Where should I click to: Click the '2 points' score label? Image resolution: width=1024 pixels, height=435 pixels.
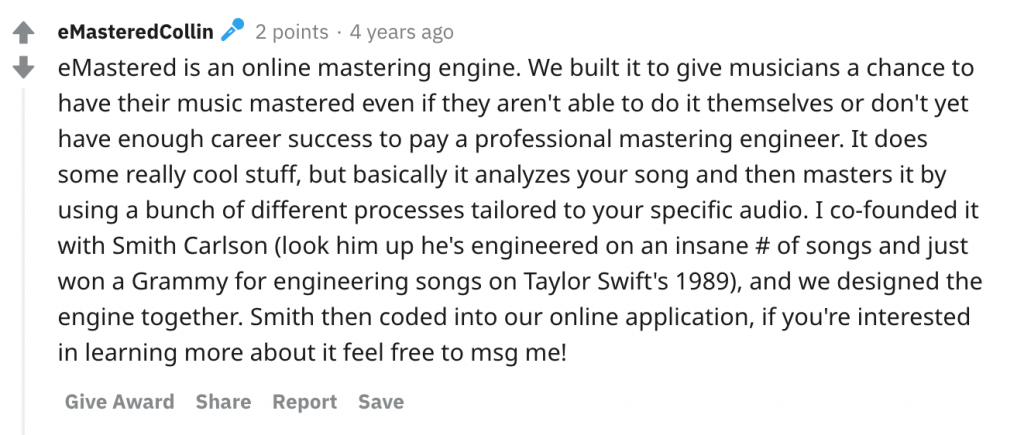click(x=291, y=32)
